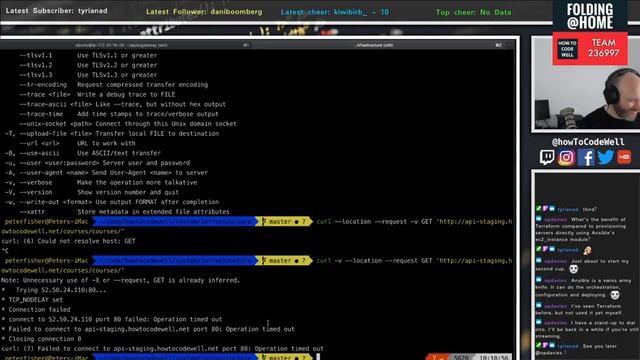The width and height of the screenshot is (640, 360).
Task: Click the Twitch icon under @howToCodeWell
Action: tap(547, 157)
